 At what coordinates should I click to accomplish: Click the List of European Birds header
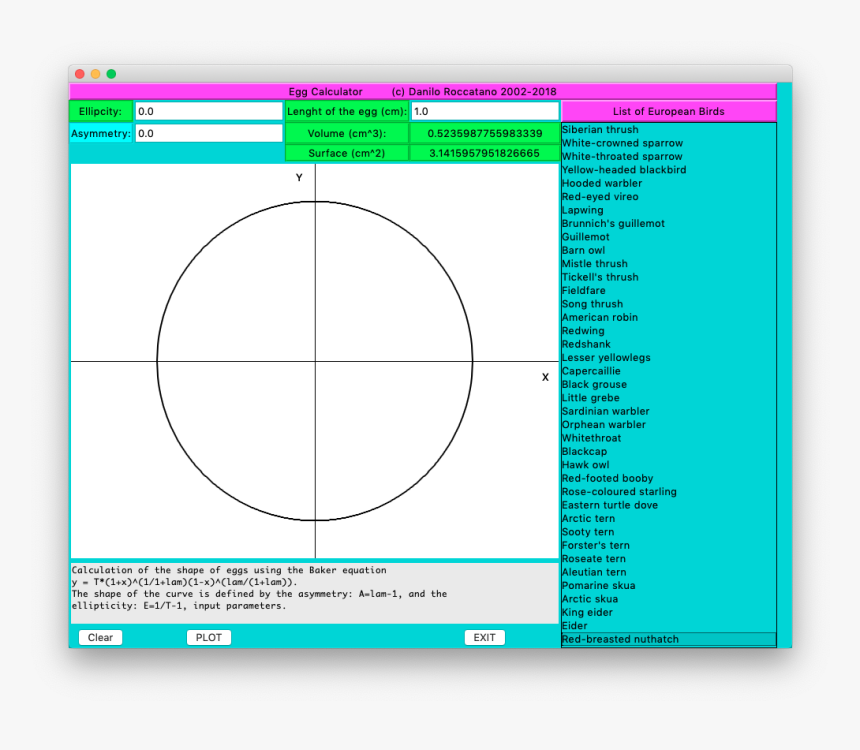669,111
